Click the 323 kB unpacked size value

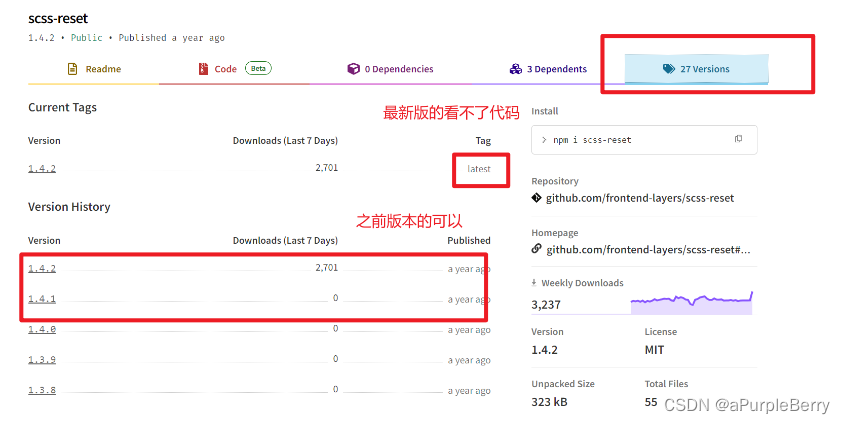[x=549, y=402]
